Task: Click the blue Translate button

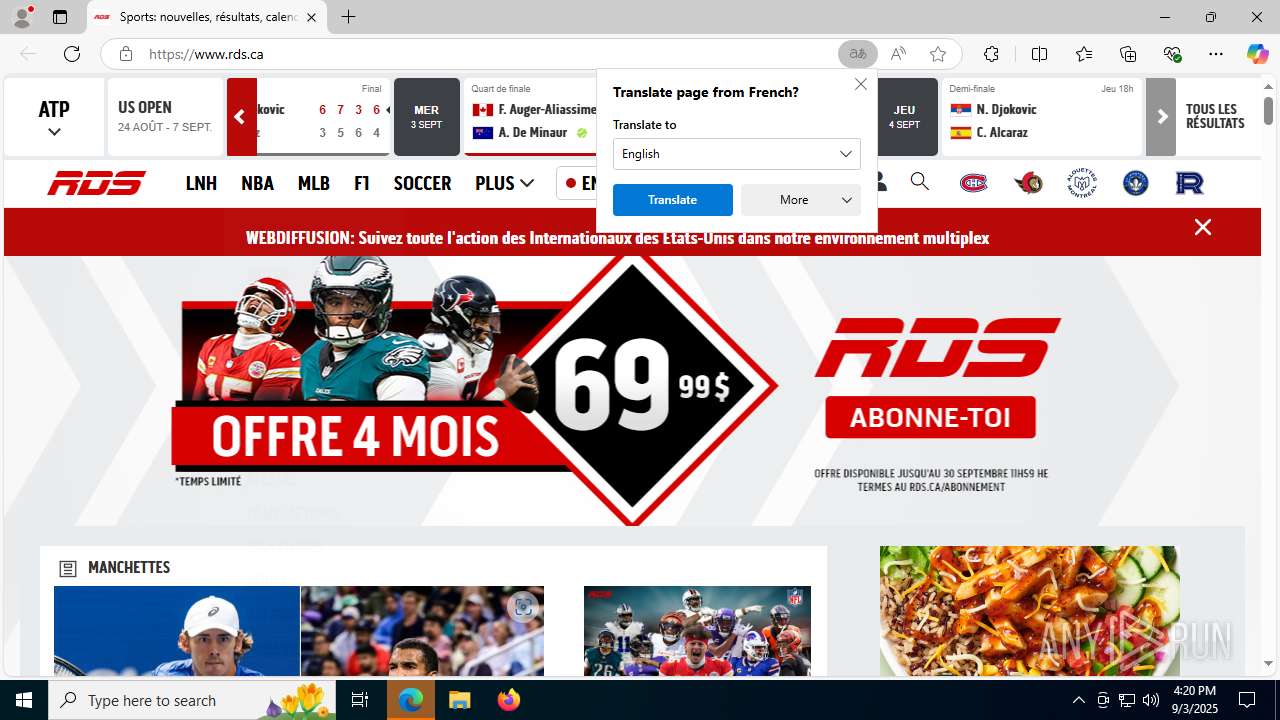Action: pos(673,200)
